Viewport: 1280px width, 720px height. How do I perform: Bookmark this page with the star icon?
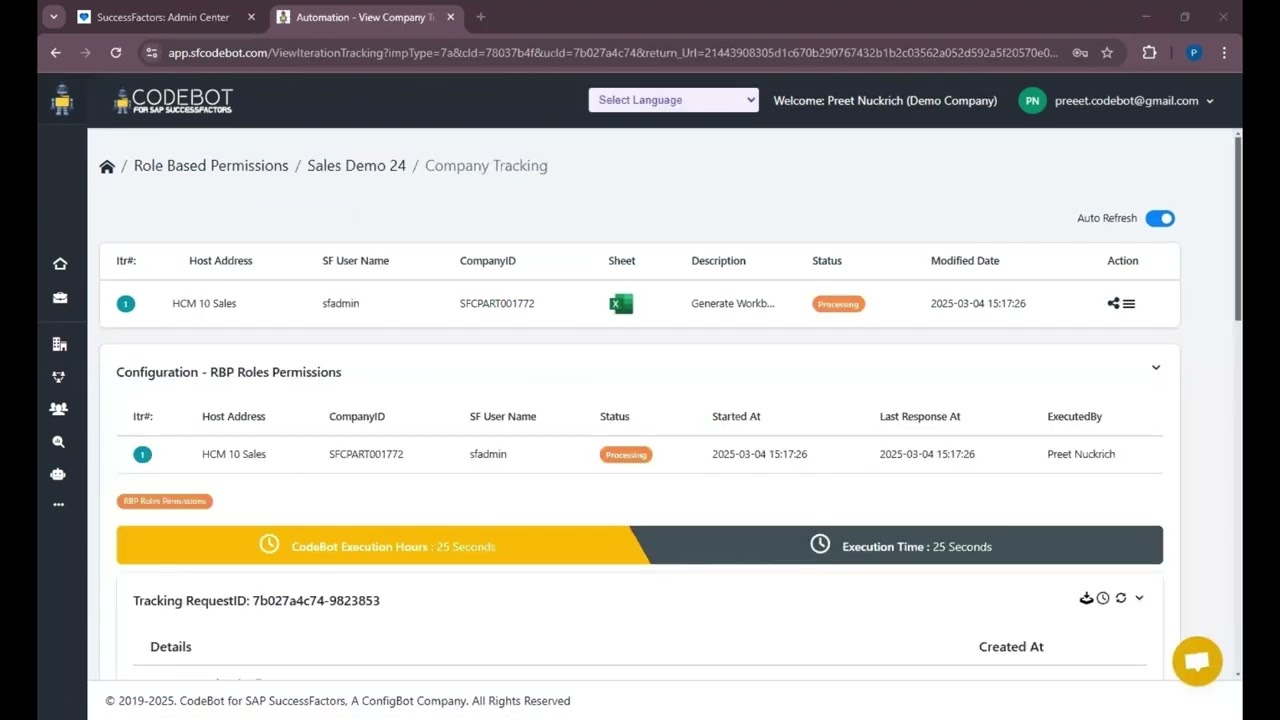click(x=1107, y=53)
